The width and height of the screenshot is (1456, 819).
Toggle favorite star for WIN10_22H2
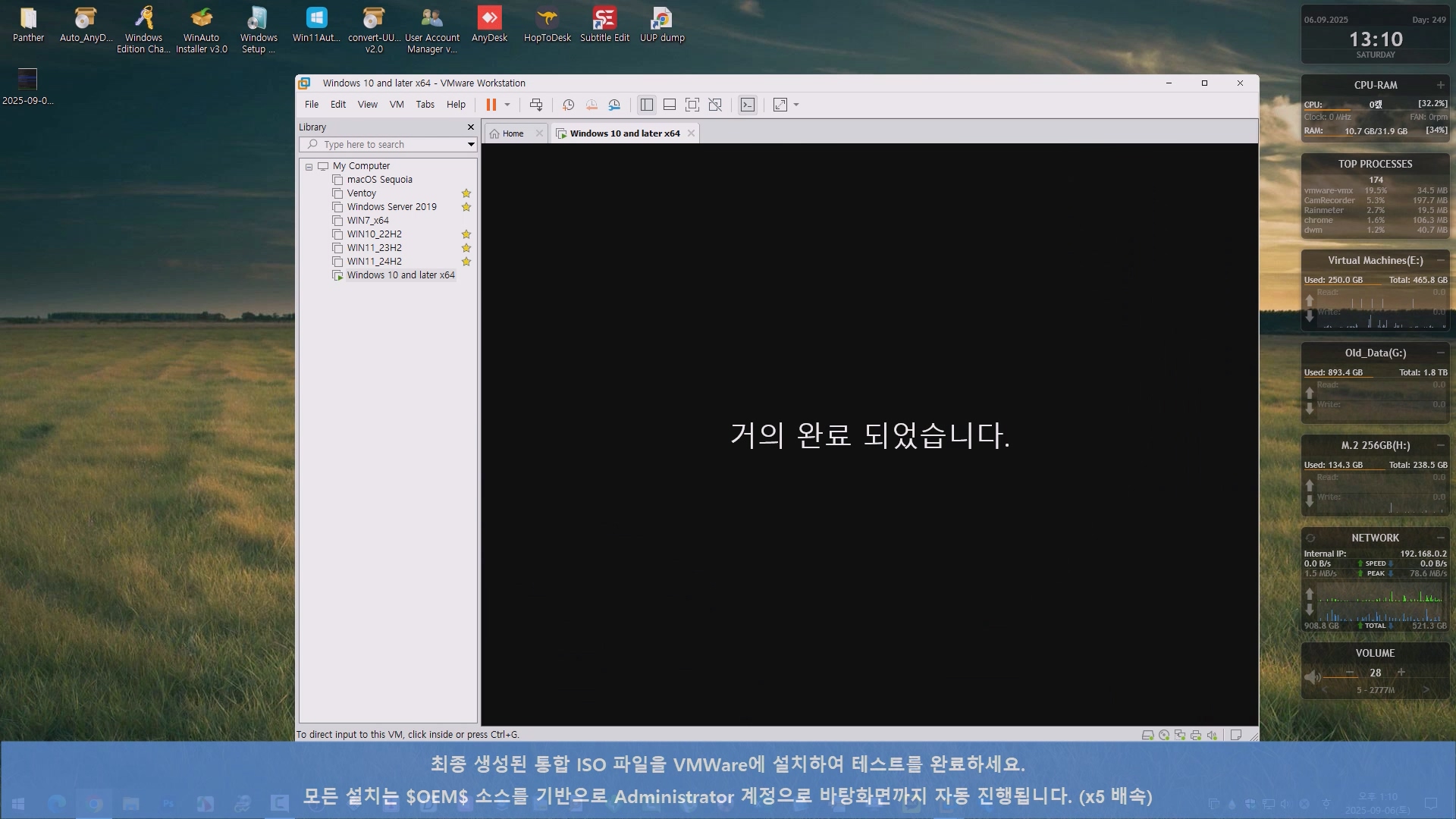[466, 234]
